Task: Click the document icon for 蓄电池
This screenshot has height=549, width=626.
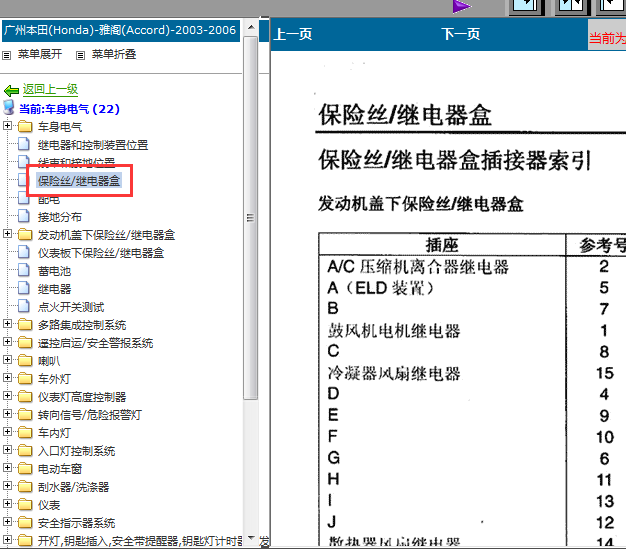Action: click(24, 270)
